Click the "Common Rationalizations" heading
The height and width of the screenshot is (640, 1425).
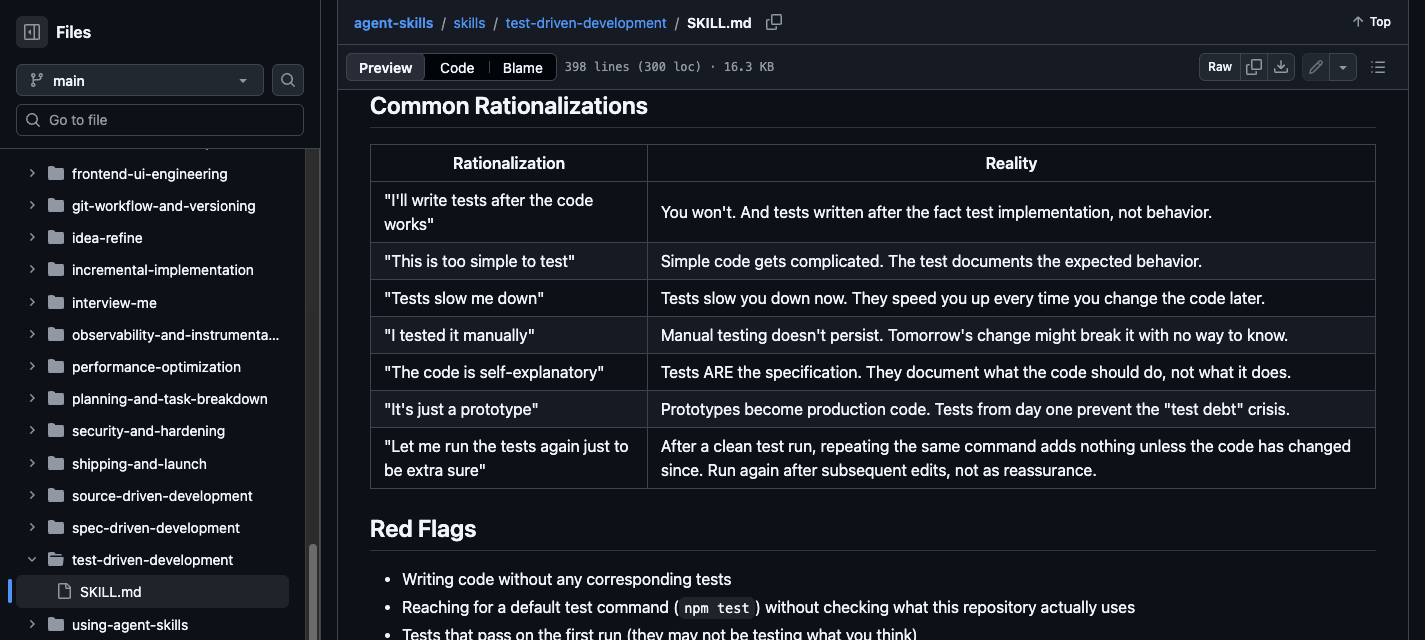pyautogui.click(x=509, y=106)
